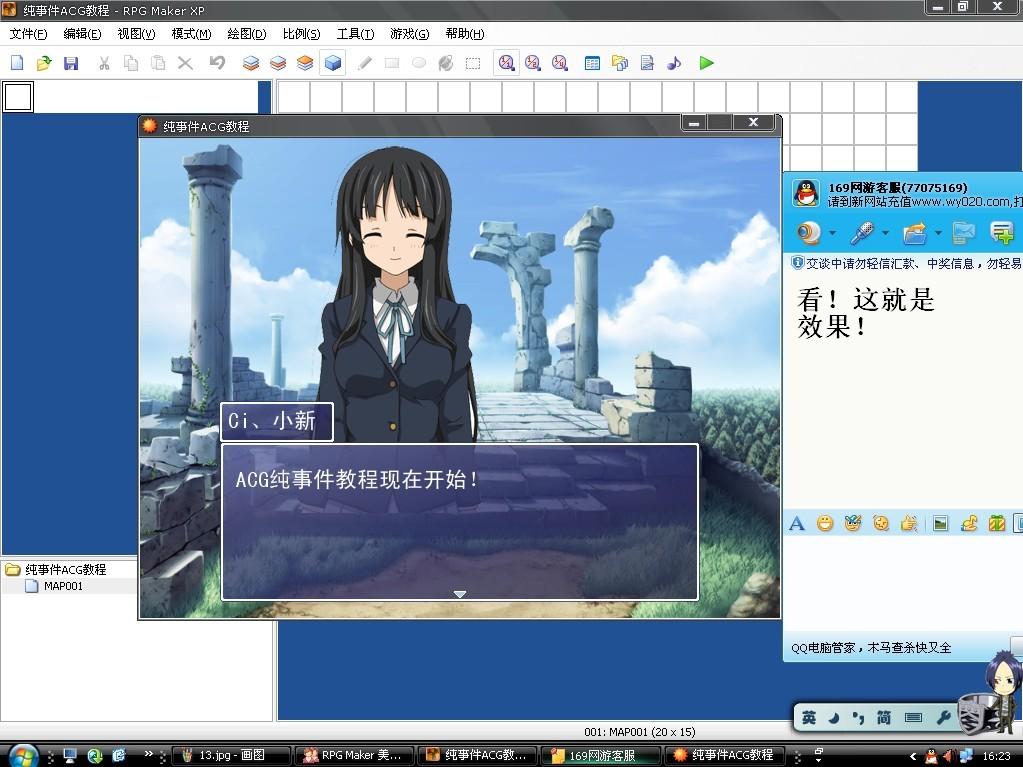
Task: Click the Cut scissors icon
Action: tap(104, 63)
